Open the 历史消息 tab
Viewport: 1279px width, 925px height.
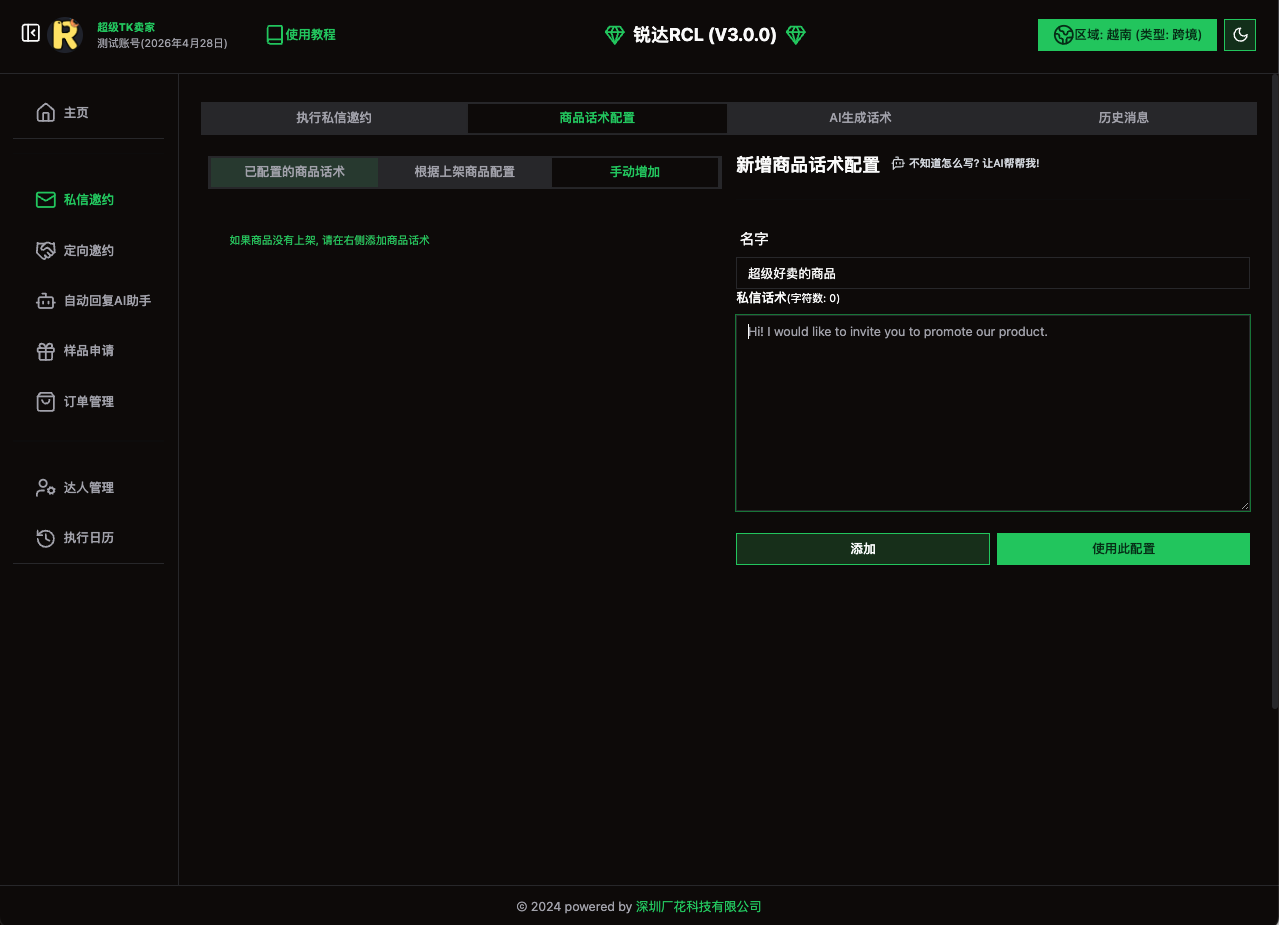[x=1123, y=118]
